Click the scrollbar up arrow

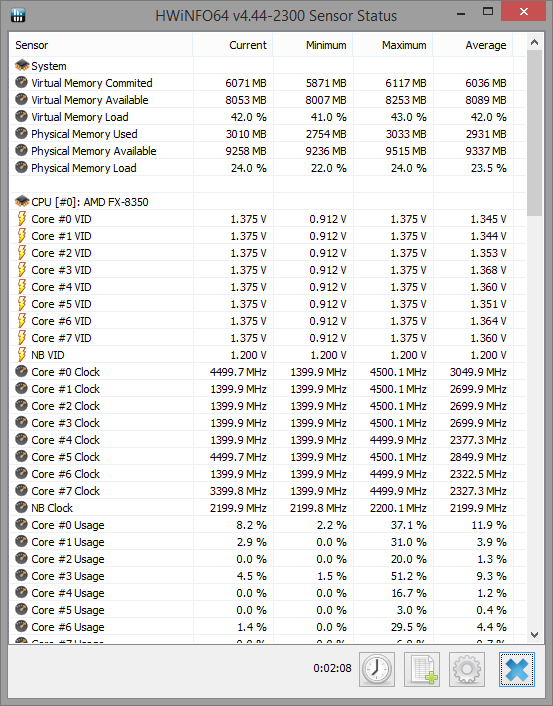[535, 42]
